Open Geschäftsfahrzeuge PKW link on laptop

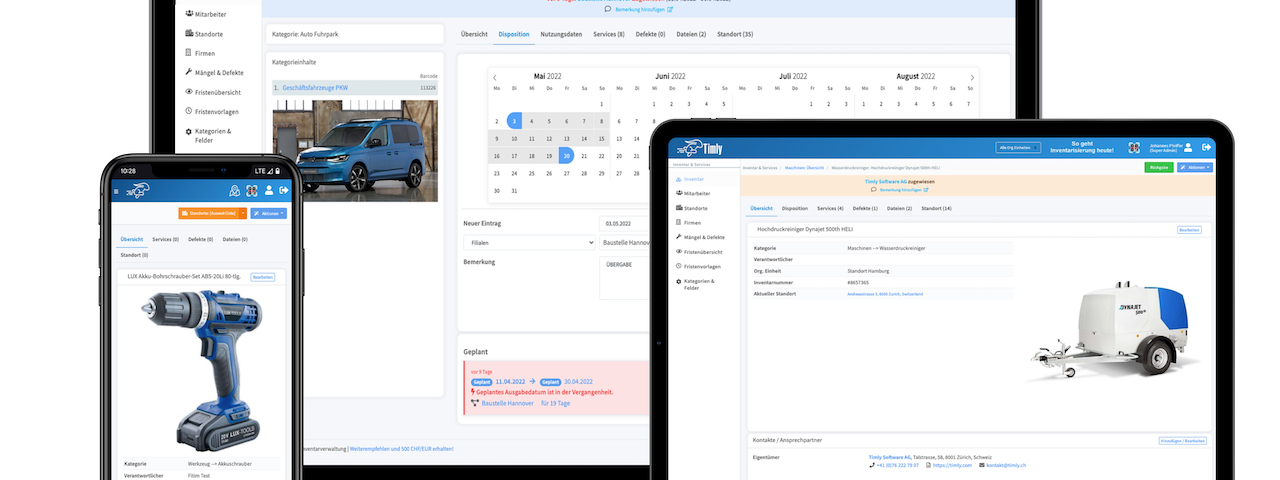click(x=315, y=88)
